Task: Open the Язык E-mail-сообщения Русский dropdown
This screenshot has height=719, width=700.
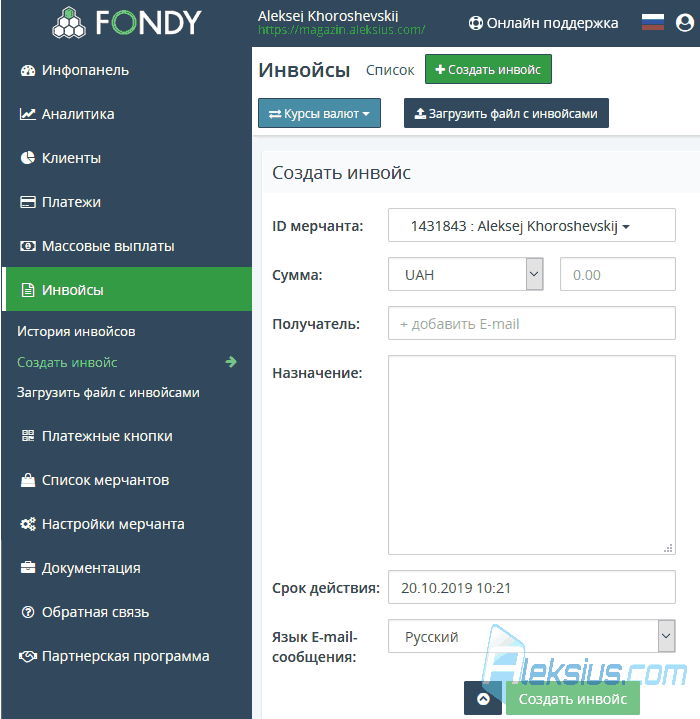Action: (x=532, y=636)
